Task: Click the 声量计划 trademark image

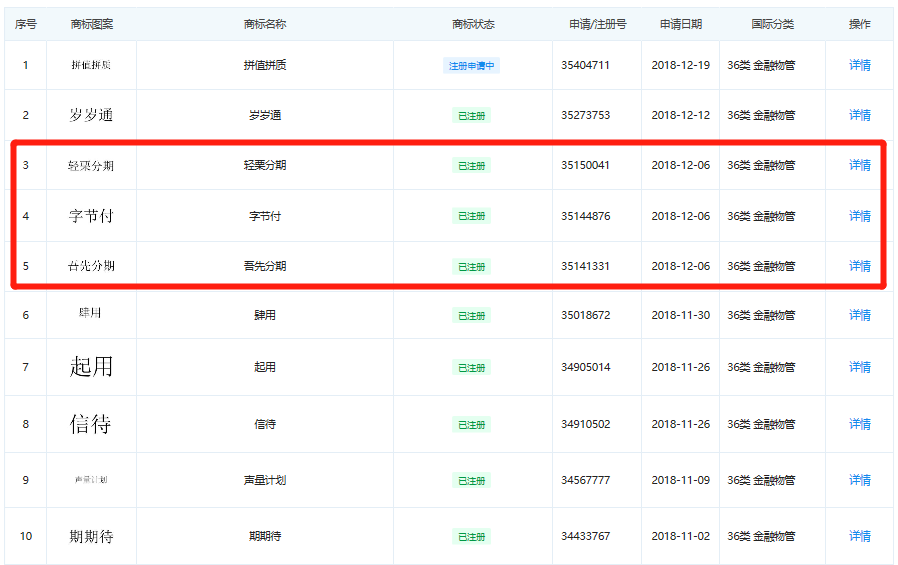Action: (x=91, y=480)
